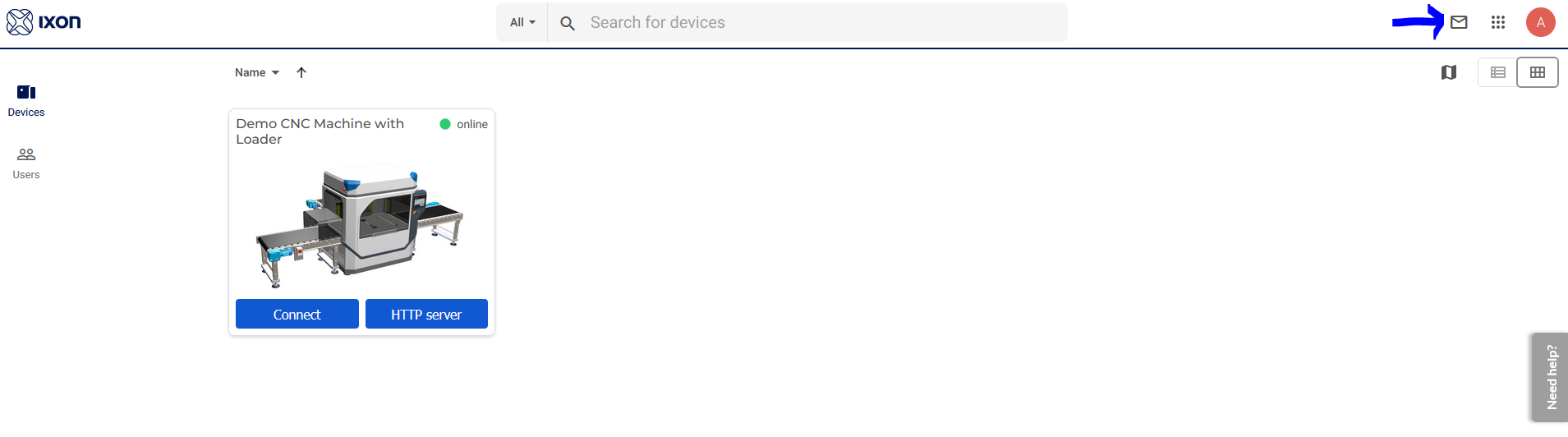
Task: Open the mail notifications icon
Action: tap(1459, 22)
